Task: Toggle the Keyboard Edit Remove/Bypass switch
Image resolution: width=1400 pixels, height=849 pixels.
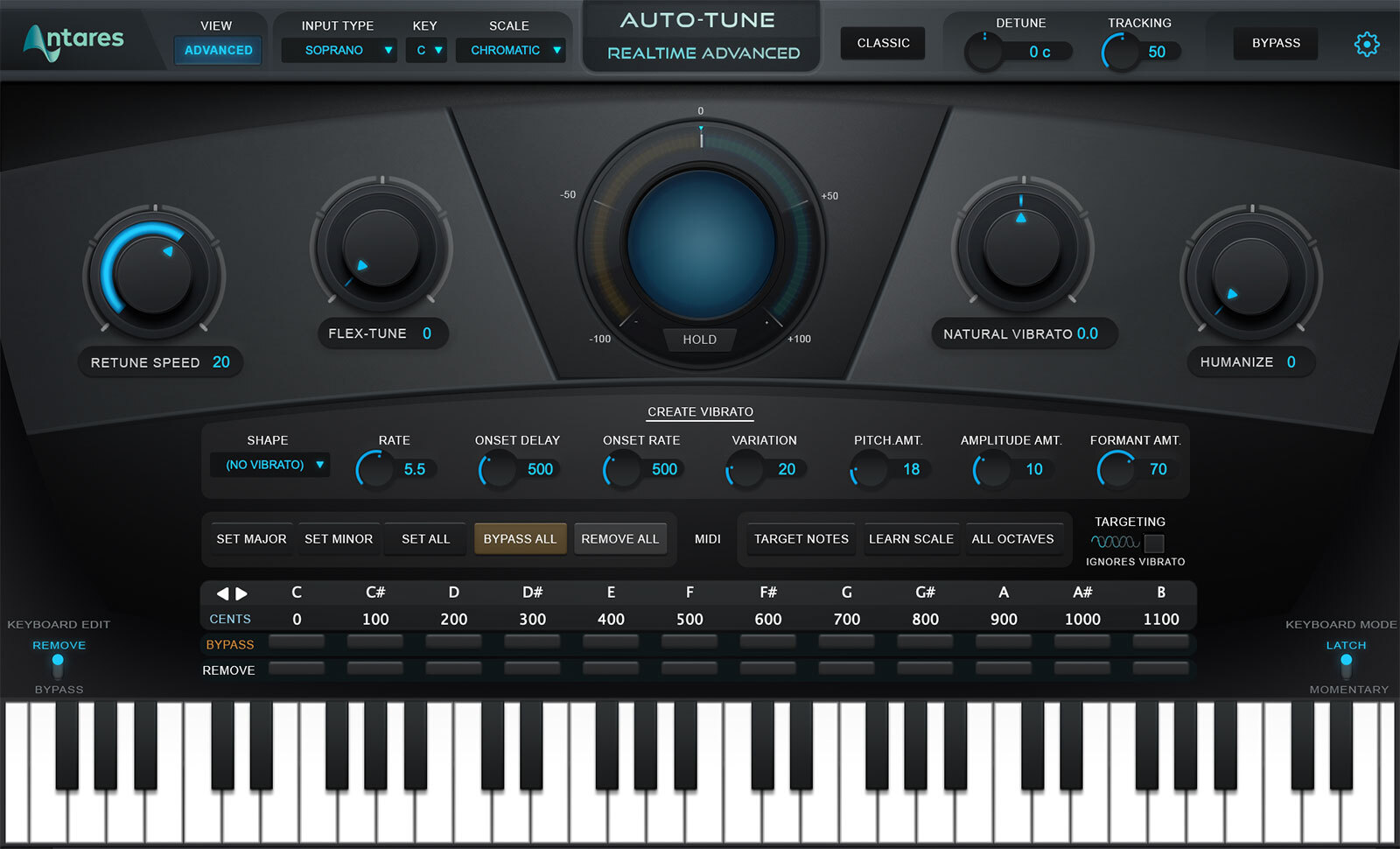Action: 58,666
